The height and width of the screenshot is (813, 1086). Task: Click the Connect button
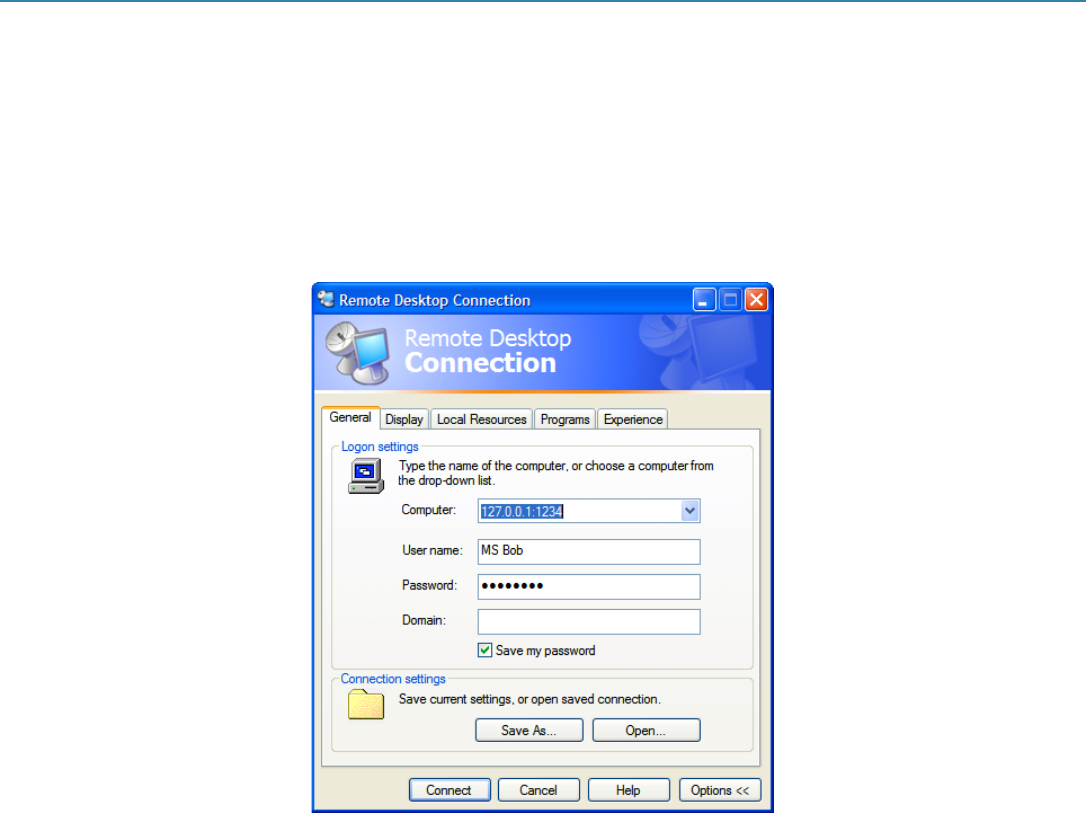click(x=449, y=790)
